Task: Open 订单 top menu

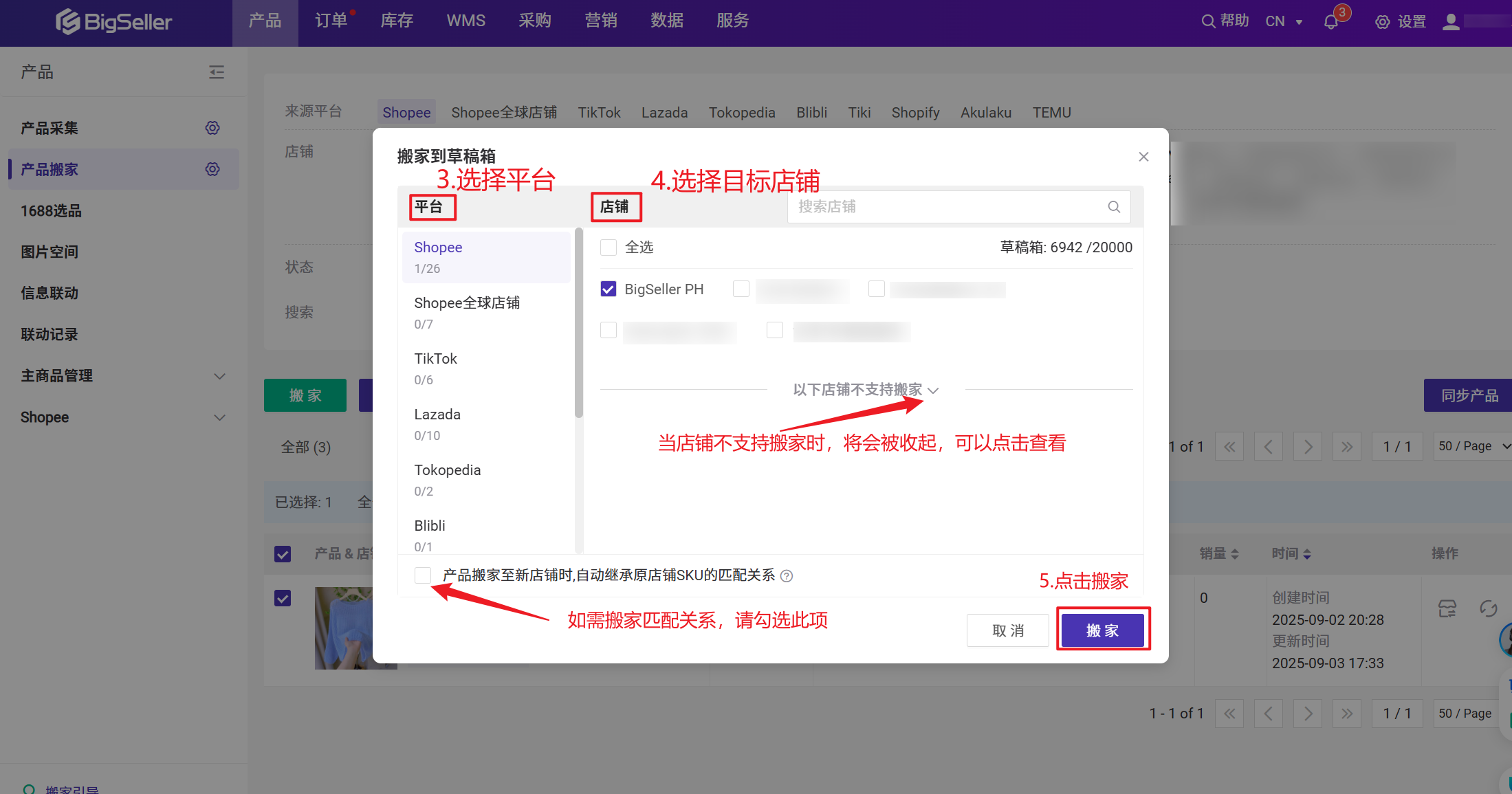Action: 331,21
